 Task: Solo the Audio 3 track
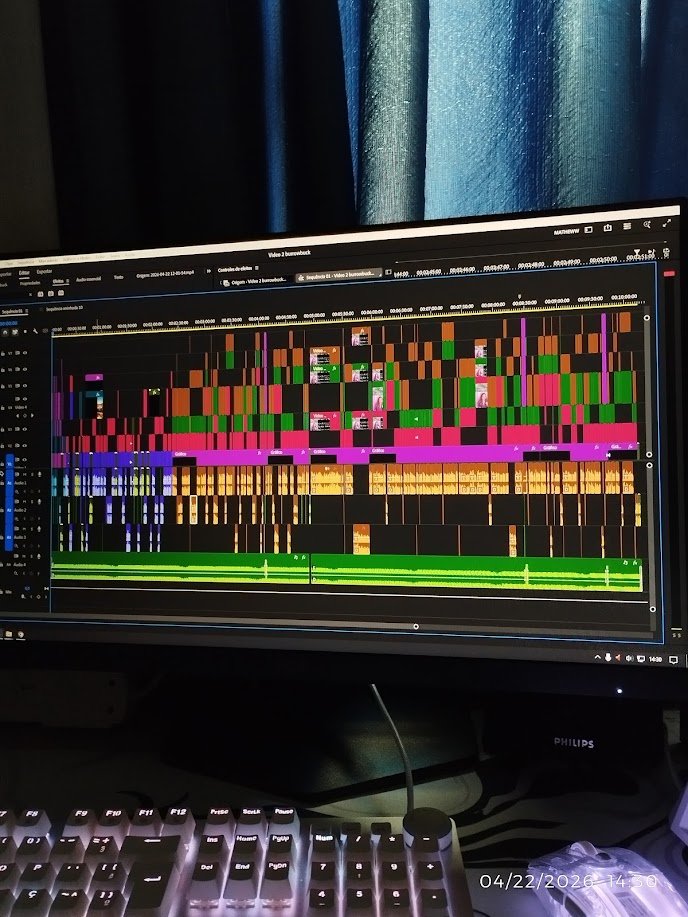pyautogui.click(x=32, y=529)
